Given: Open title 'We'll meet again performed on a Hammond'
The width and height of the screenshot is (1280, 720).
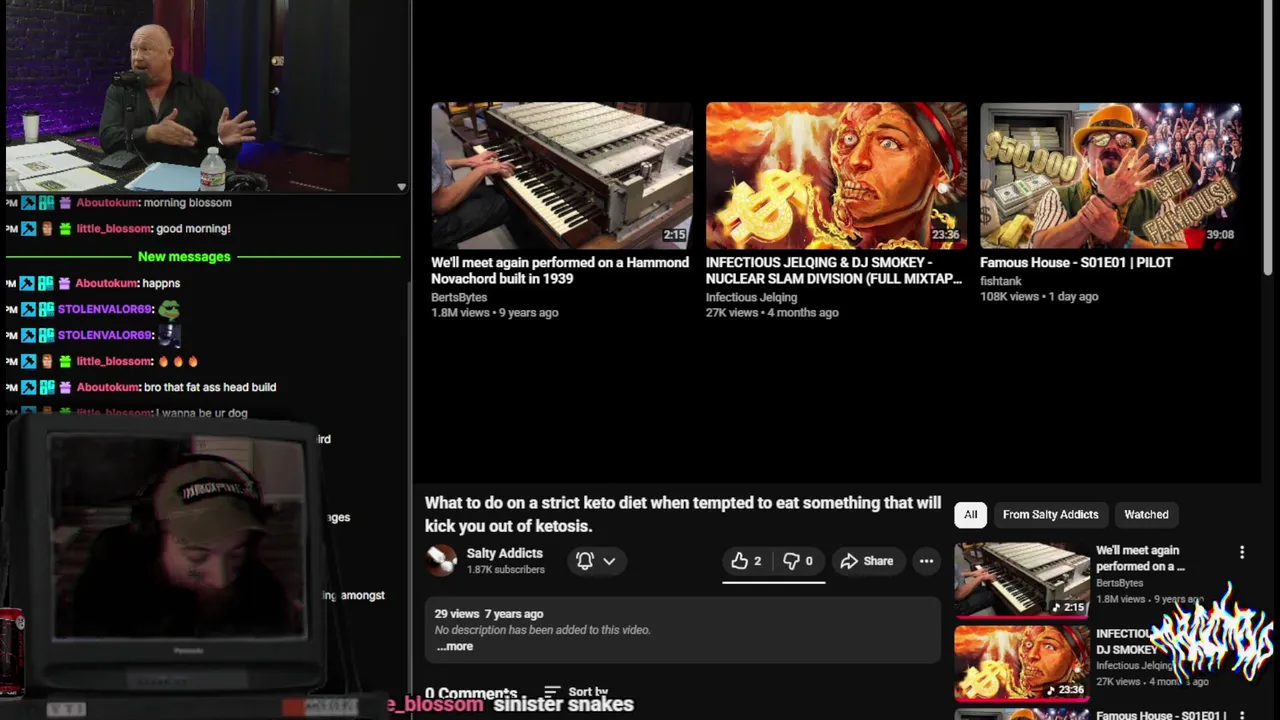Looking at the screenshot, I should 560,270.
